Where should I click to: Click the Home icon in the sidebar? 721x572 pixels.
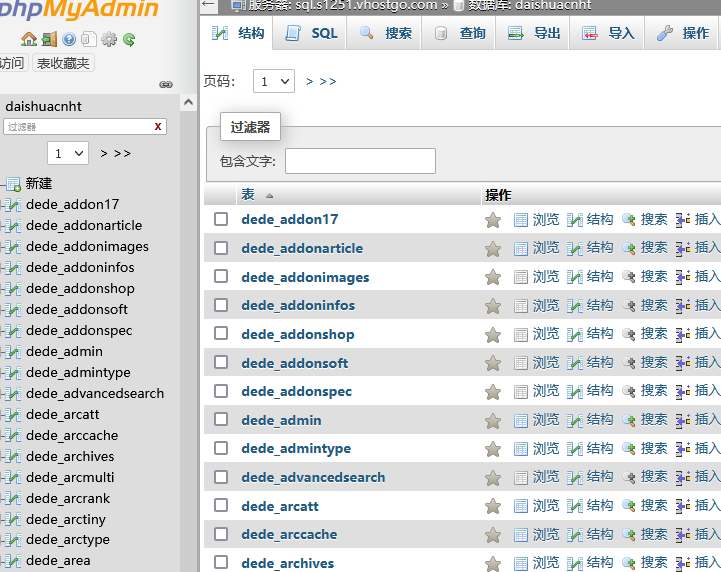[x=28, y=40]
